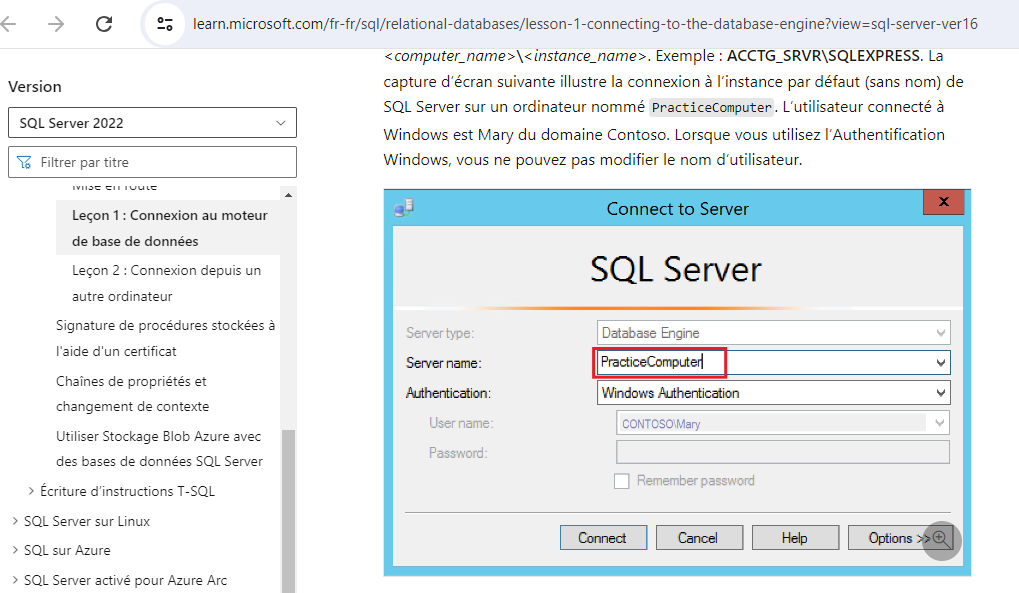Image resolution: width=1019 pixels, height=593 pixels.
Task: Click the "Password:" label
Action: click(x=458, y=453)
